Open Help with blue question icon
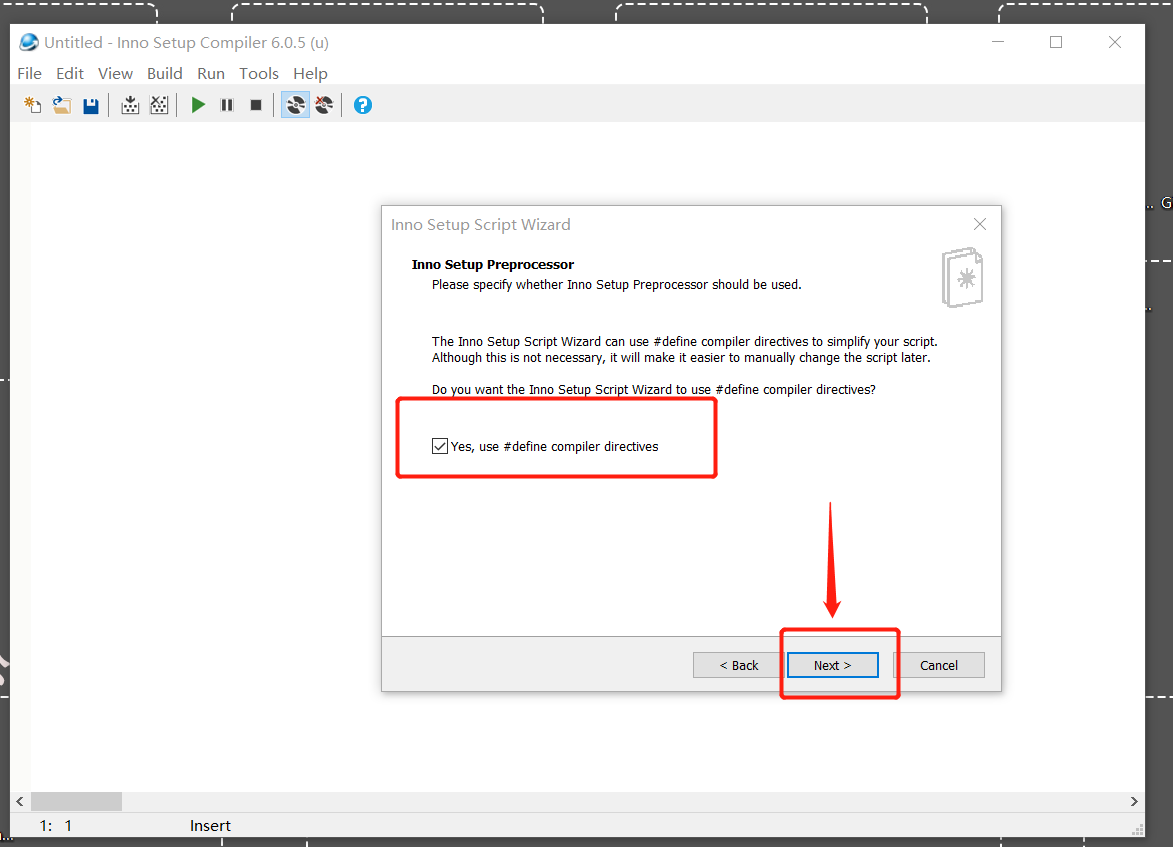 point(363,106)
